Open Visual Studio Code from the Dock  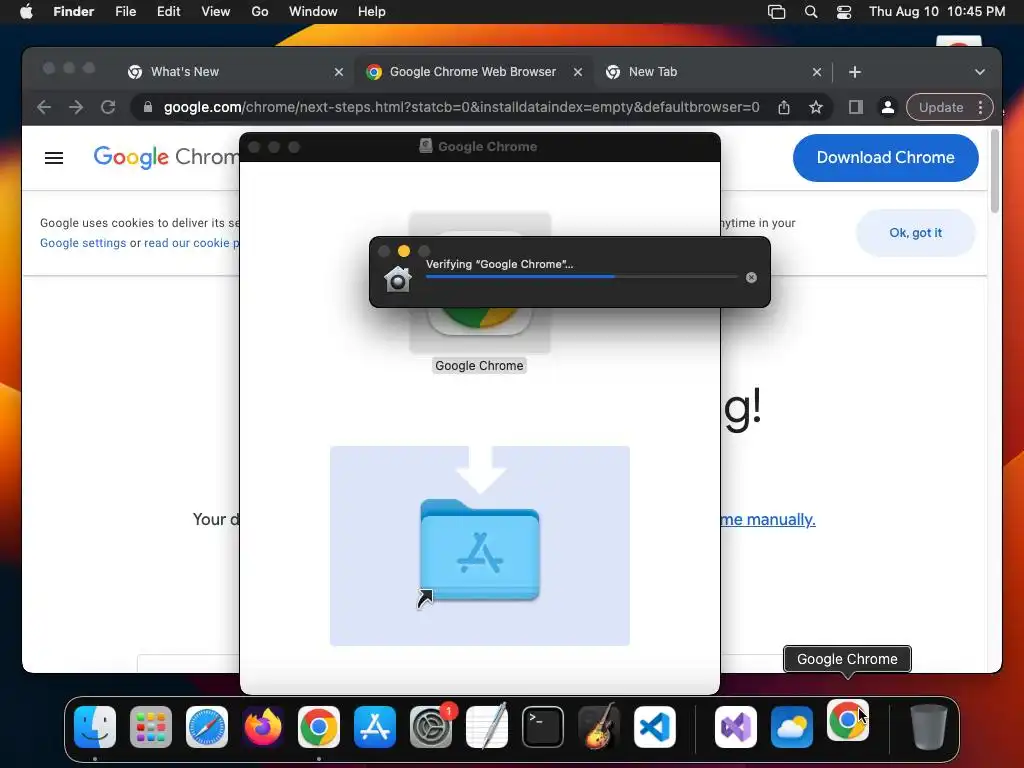tap(655, 727)
